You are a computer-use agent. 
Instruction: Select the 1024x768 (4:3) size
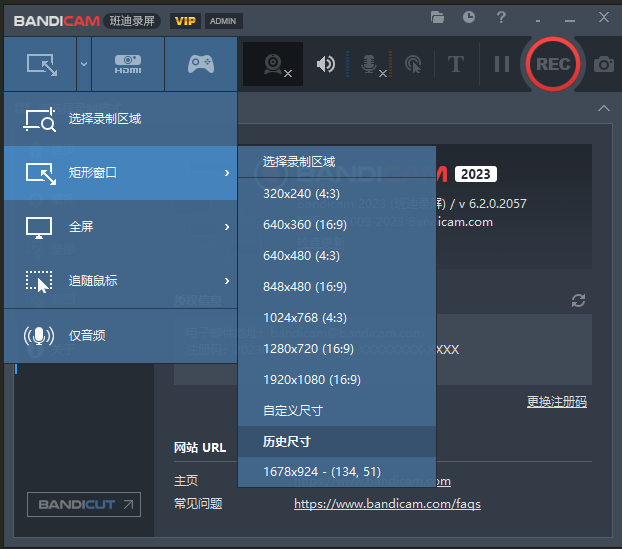click(x=337, y=318)
